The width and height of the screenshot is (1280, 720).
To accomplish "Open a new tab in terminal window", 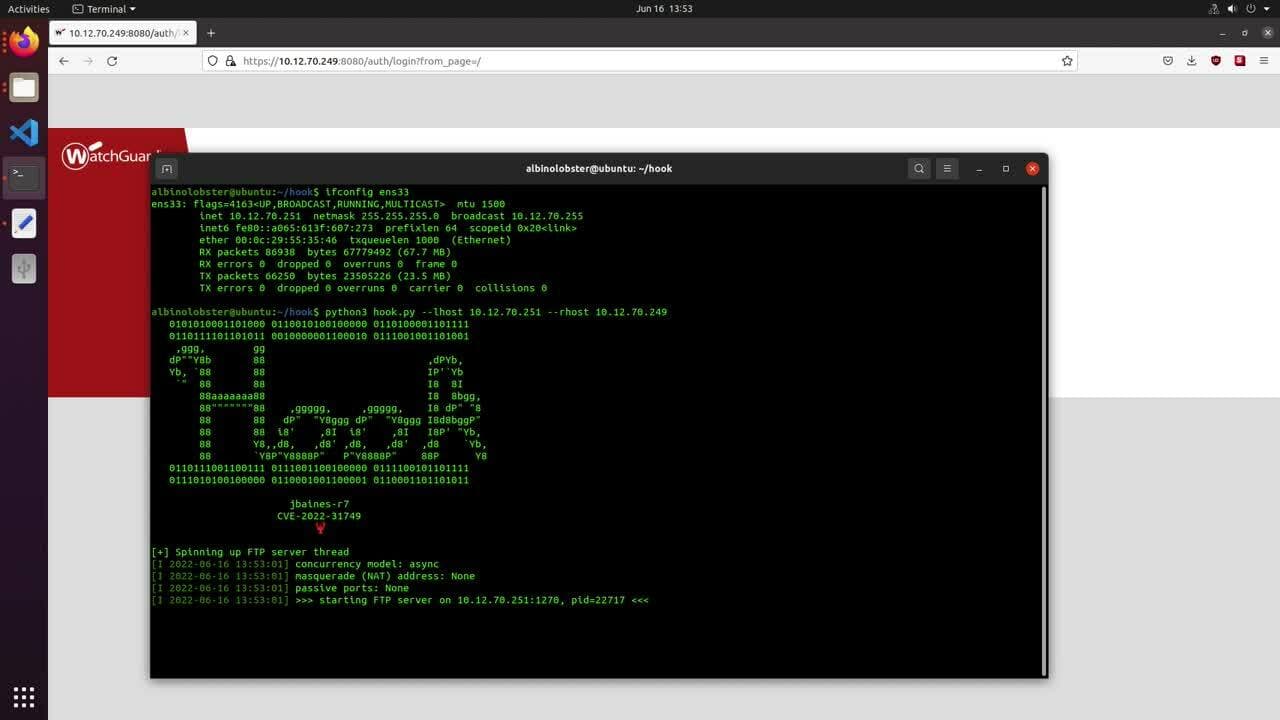I will pyautogui.click(x=167, y=168).
